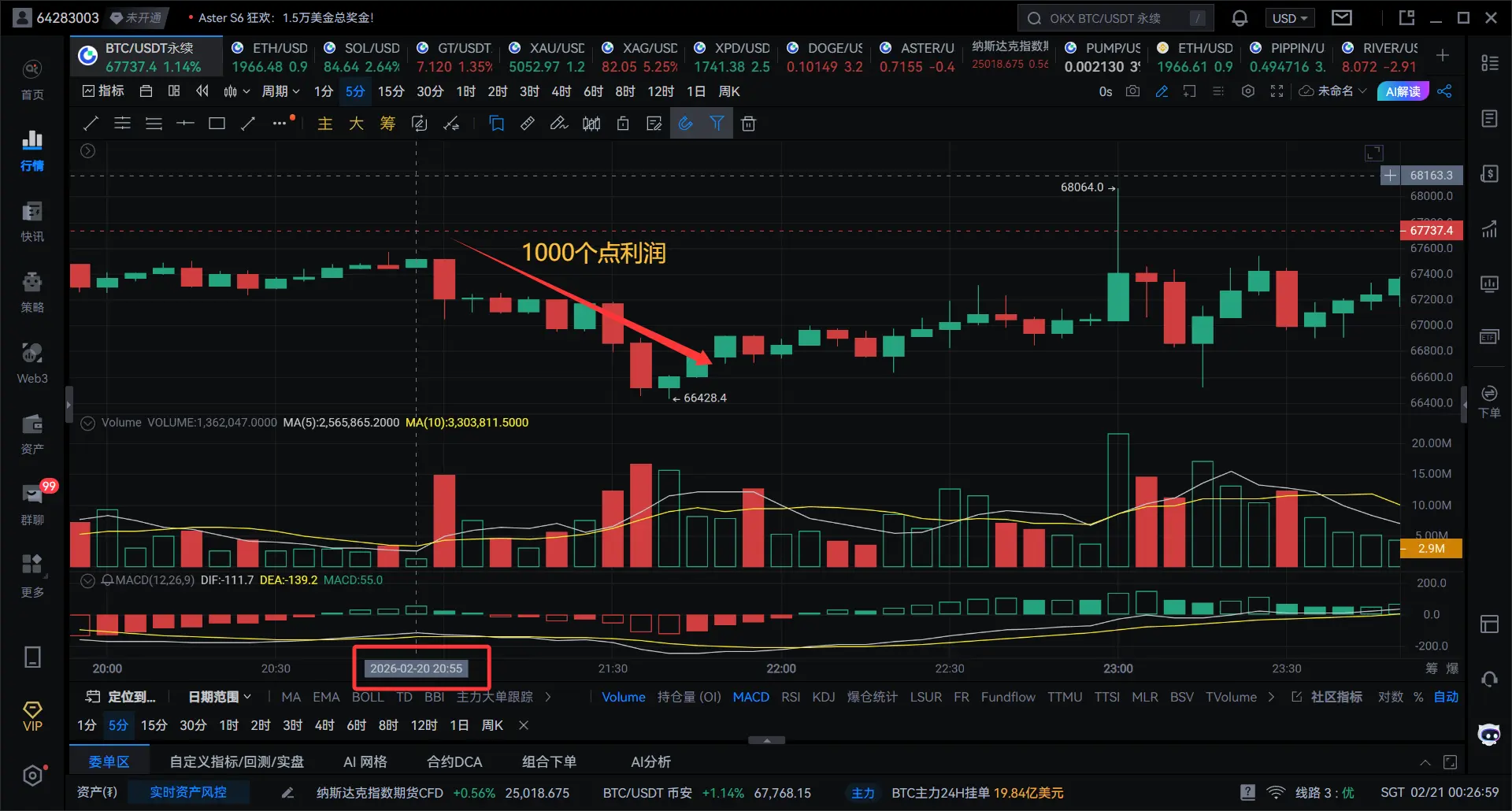Viewport: 1512px width, 811px height.
Task: Click the share icon beside AI解读
Action: (1444, 91)
